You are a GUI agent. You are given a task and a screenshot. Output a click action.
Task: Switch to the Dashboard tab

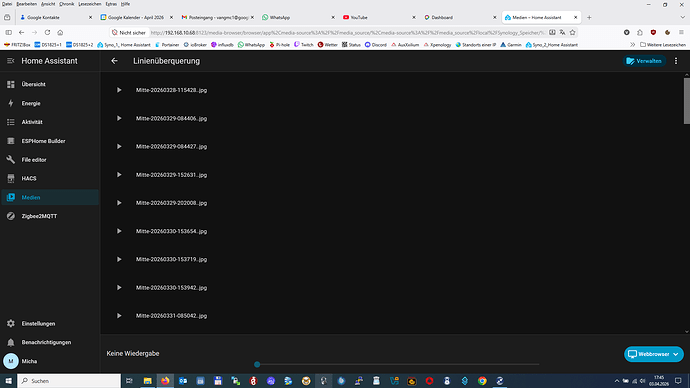[x=460, y=18]
